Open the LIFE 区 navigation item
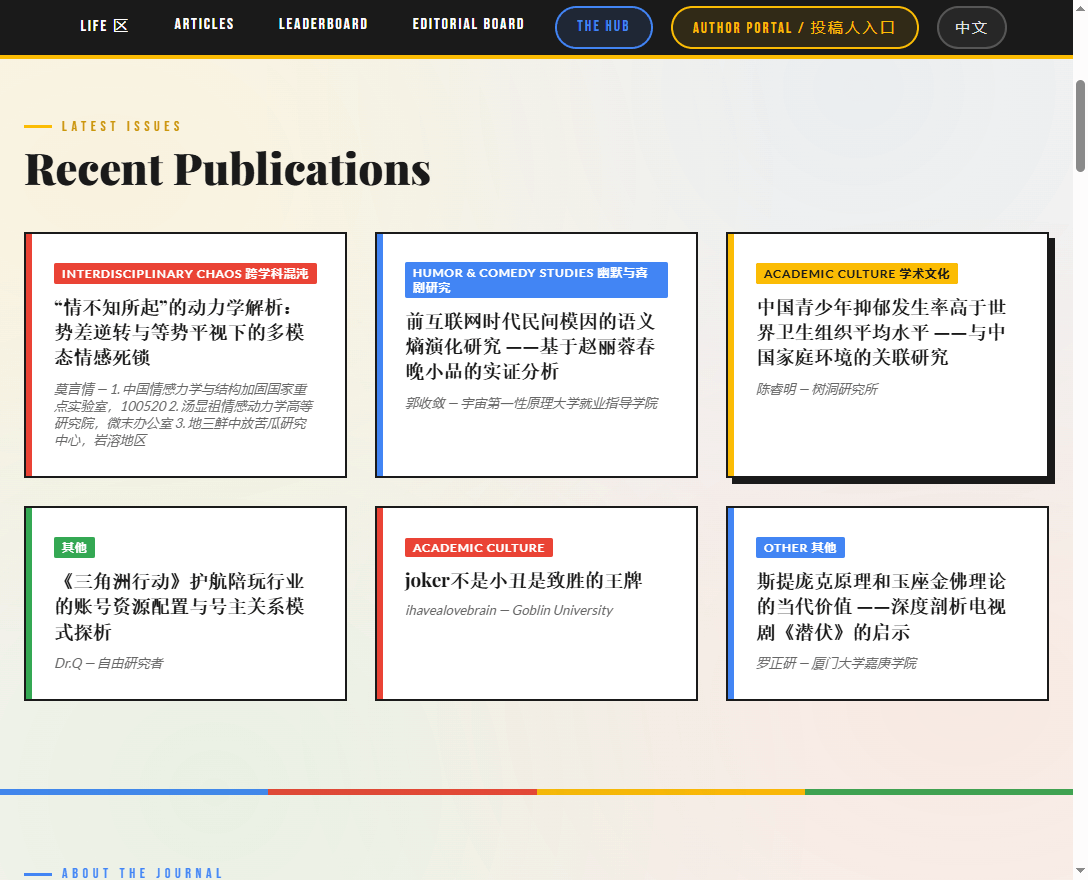The height and width of the screenshot is (880, 1088). click(104, 25)
